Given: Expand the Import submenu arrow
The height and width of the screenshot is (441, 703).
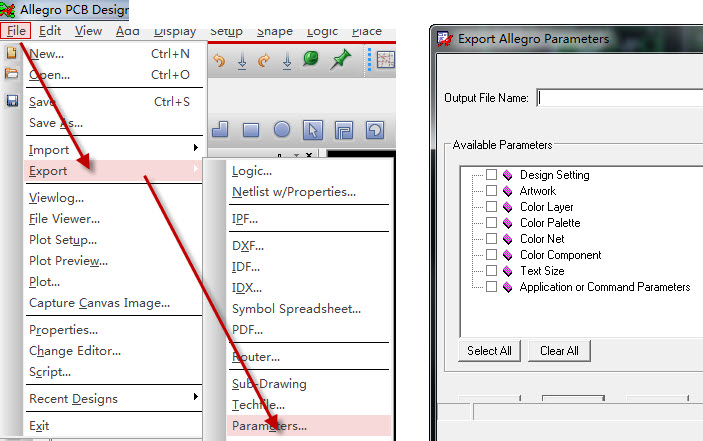Looking at the screenshot, I should click(x=195, y=147).
